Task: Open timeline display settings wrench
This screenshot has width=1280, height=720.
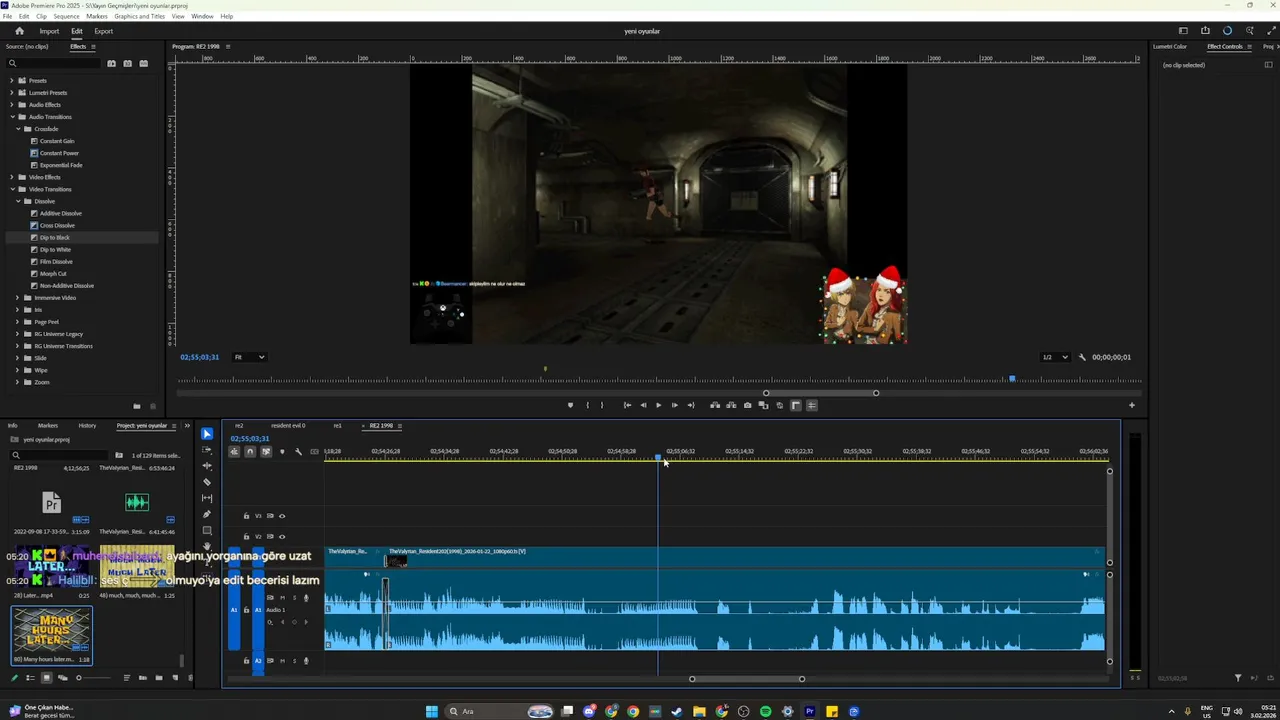Action: tap(298, 452)
